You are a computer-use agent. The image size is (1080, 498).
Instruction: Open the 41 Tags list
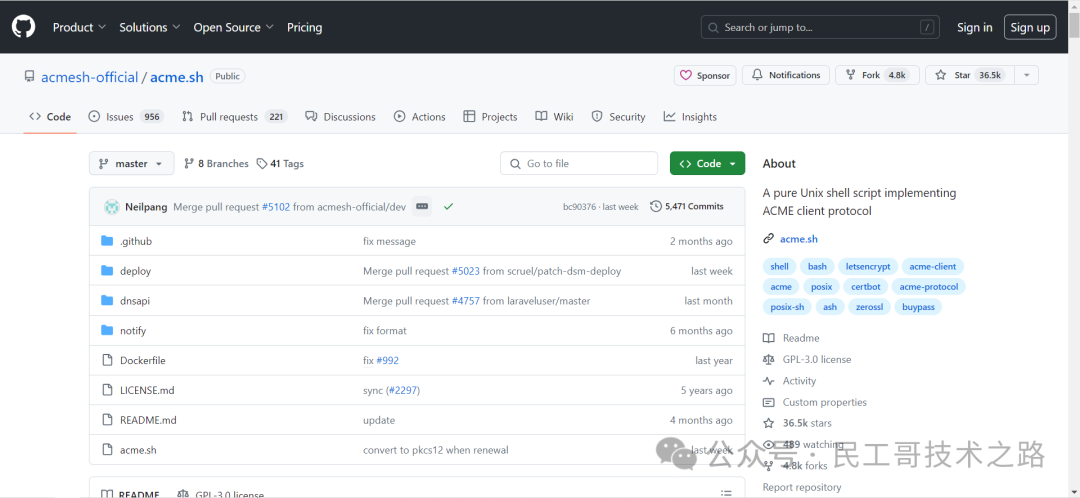click(x=280, y=164)
